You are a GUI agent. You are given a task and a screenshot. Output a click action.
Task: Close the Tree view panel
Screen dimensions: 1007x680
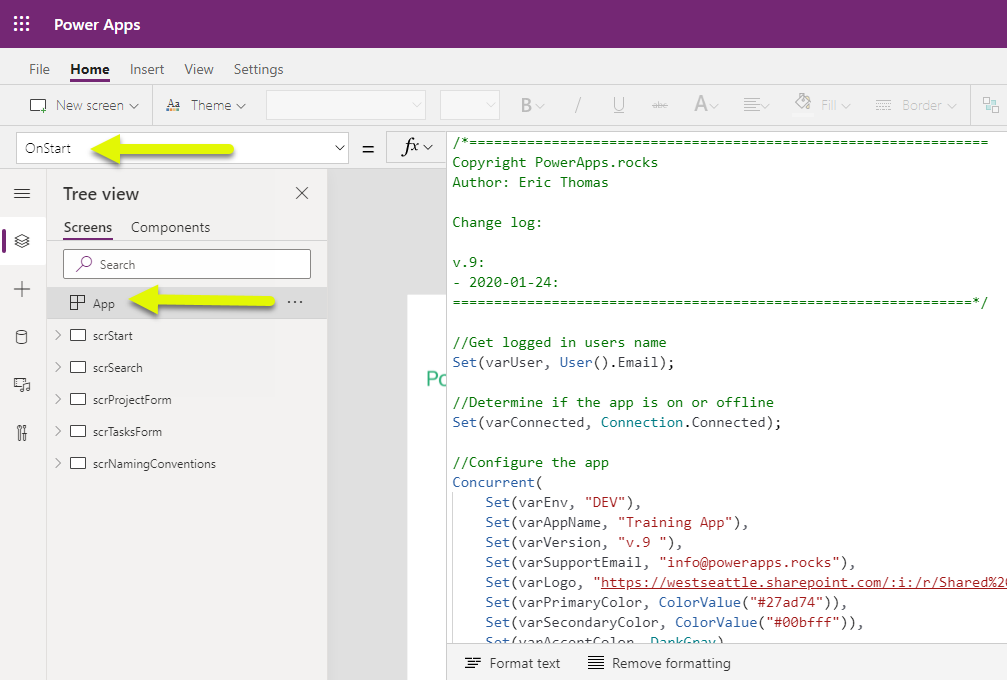(302, 193)
